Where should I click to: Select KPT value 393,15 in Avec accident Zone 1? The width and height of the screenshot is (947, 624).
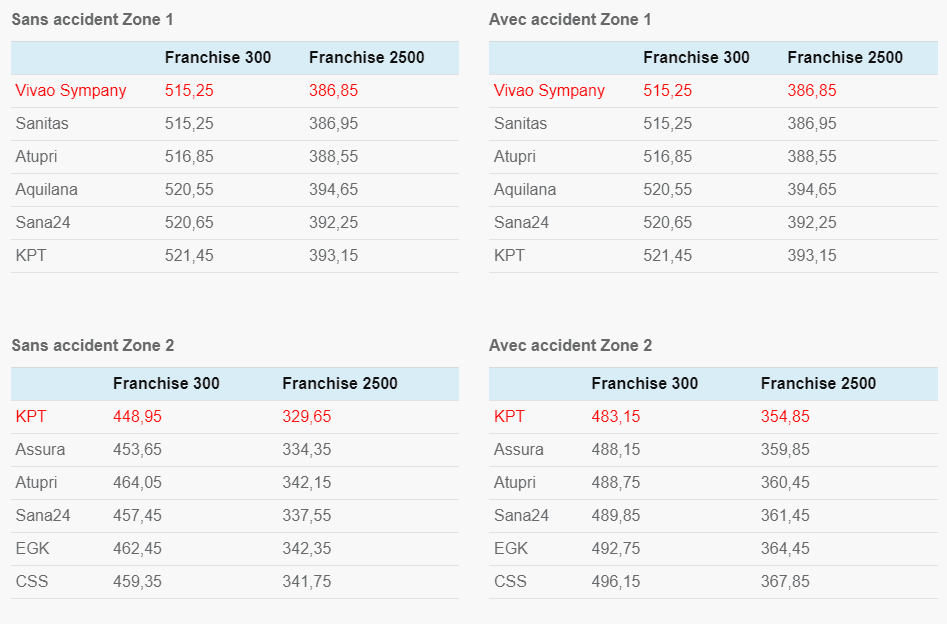[x=812, y=256]
